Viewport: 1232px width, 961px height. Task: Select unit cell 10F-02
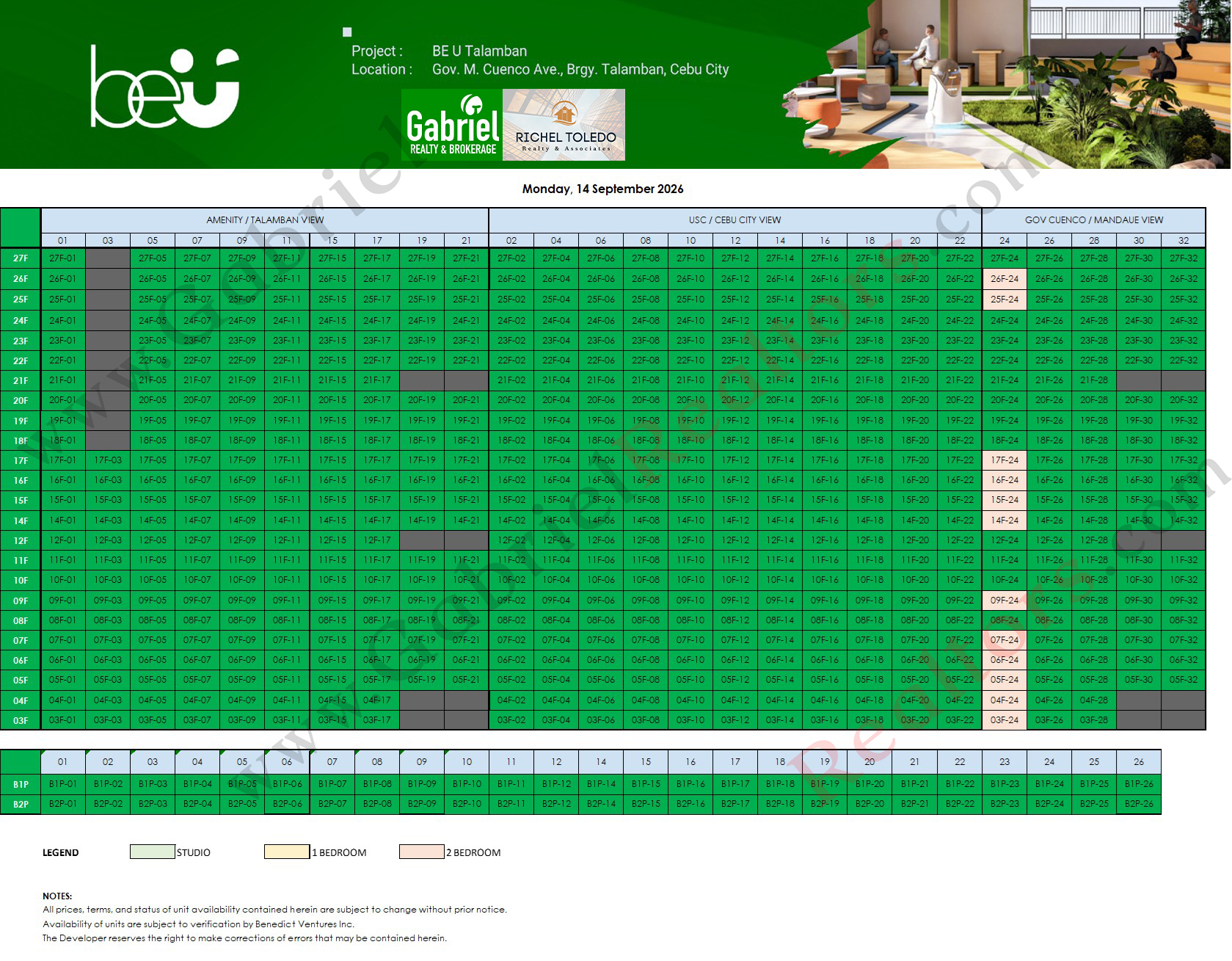[511, 580]
